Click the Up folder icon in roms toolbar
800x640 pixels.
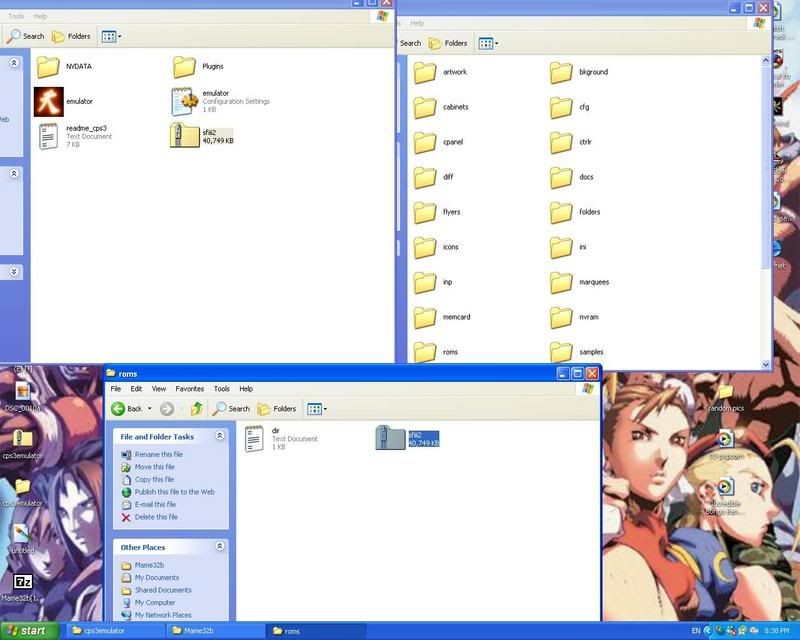pos(197,408)
